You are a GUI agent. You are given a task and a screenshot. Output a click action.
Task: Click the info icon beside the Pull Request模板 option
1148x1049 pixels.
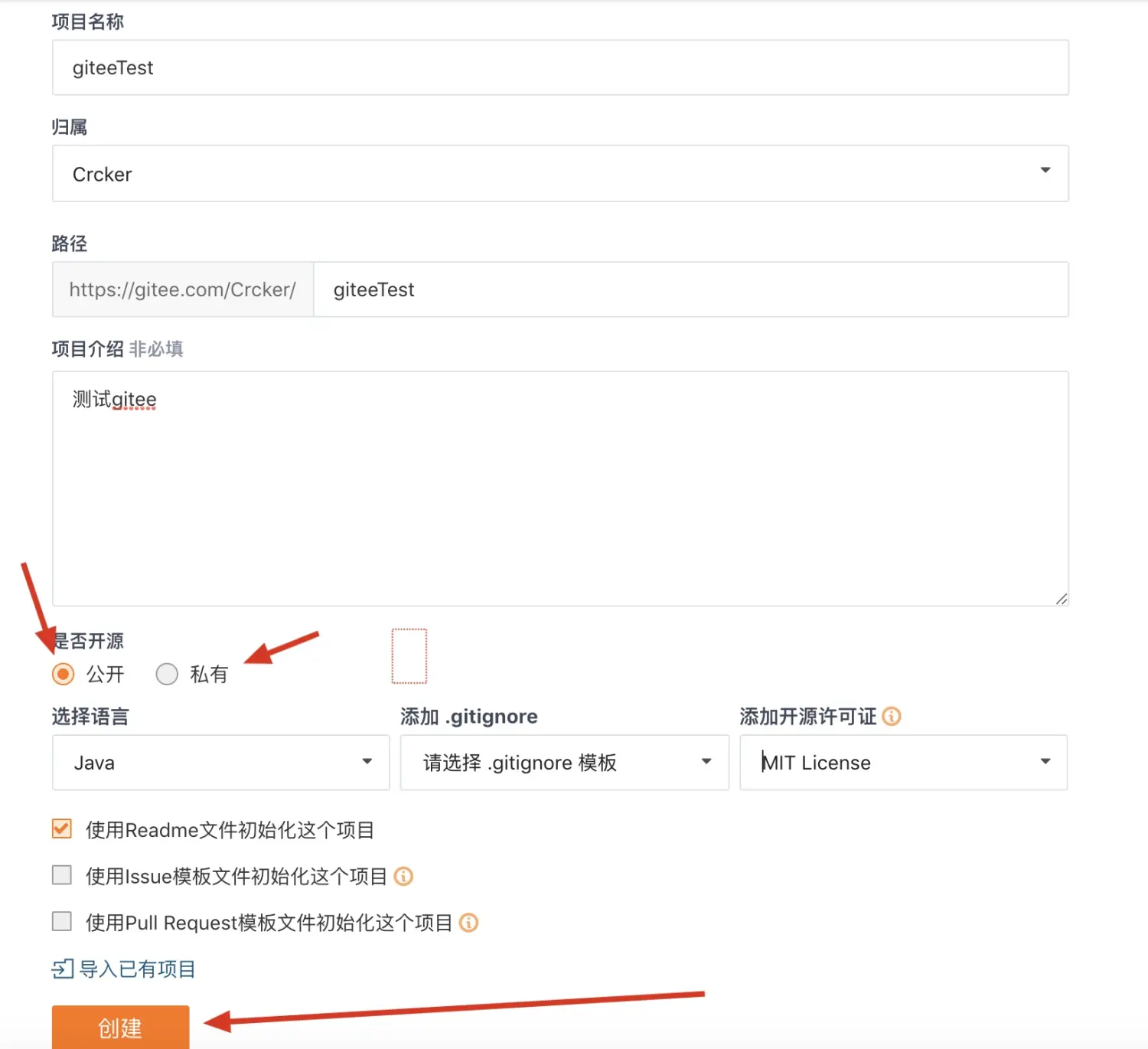(468, 923)
